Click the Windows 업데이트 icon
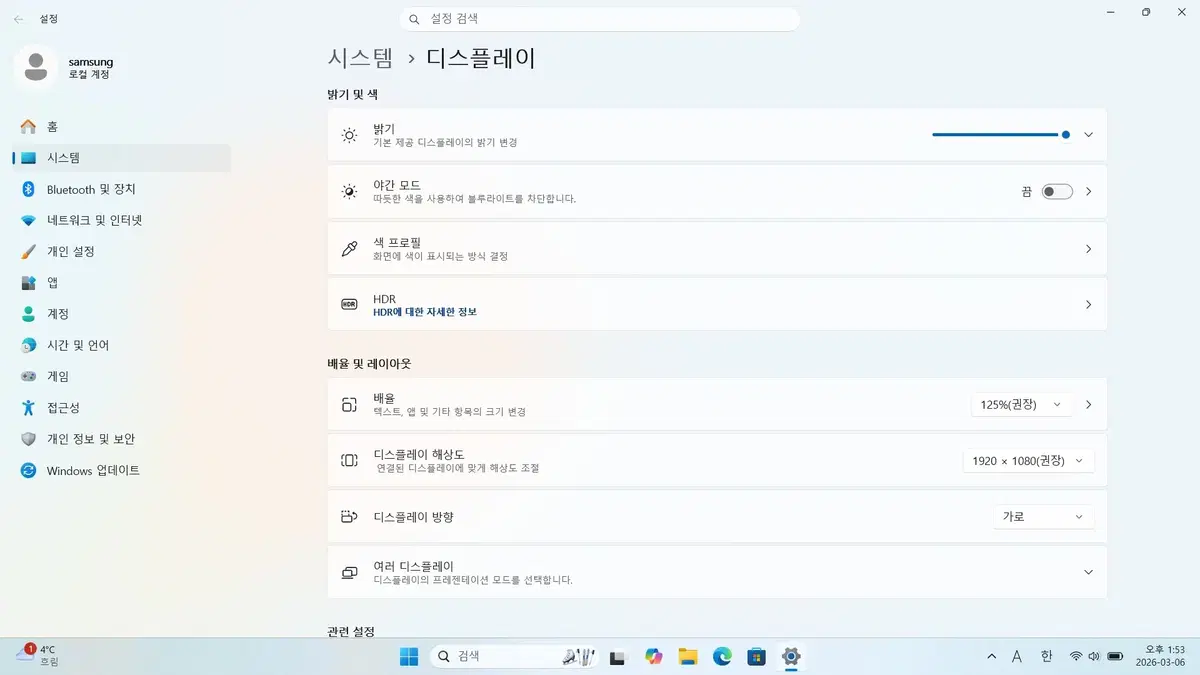This screenshot has height=675, width=1200. (28, 470)
